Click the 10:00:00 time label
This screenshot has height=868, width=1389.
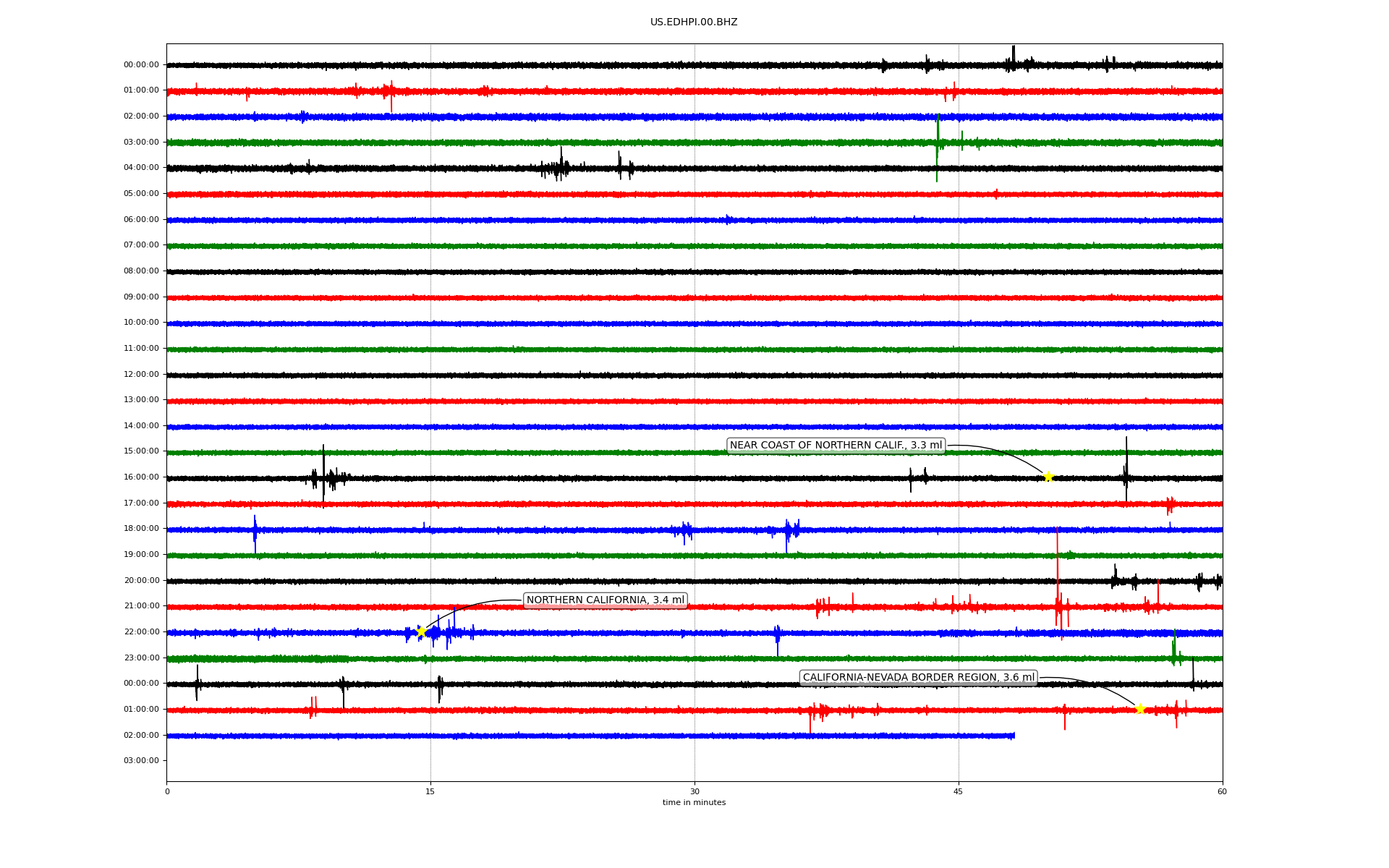click(x=141, y=322)
